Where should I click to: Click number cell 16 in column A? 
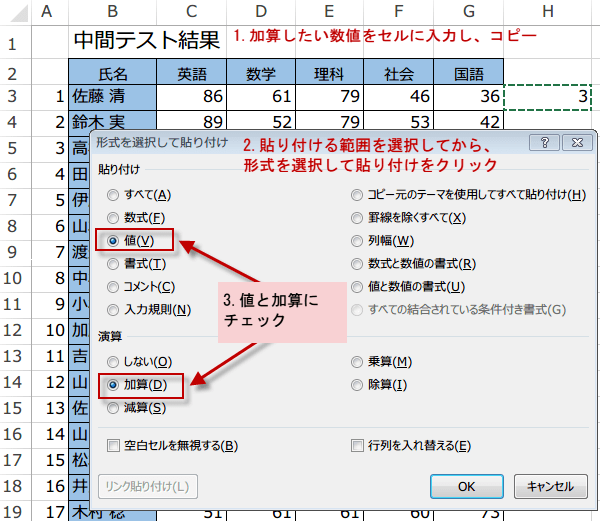coord(50,487)
